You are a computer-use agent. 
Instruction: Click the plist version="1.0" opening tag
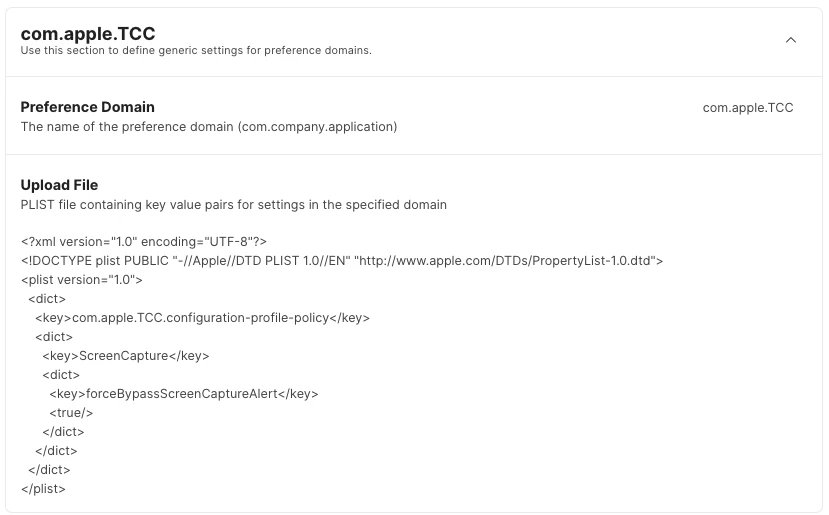pyautogui.click(x=81, y=280)
